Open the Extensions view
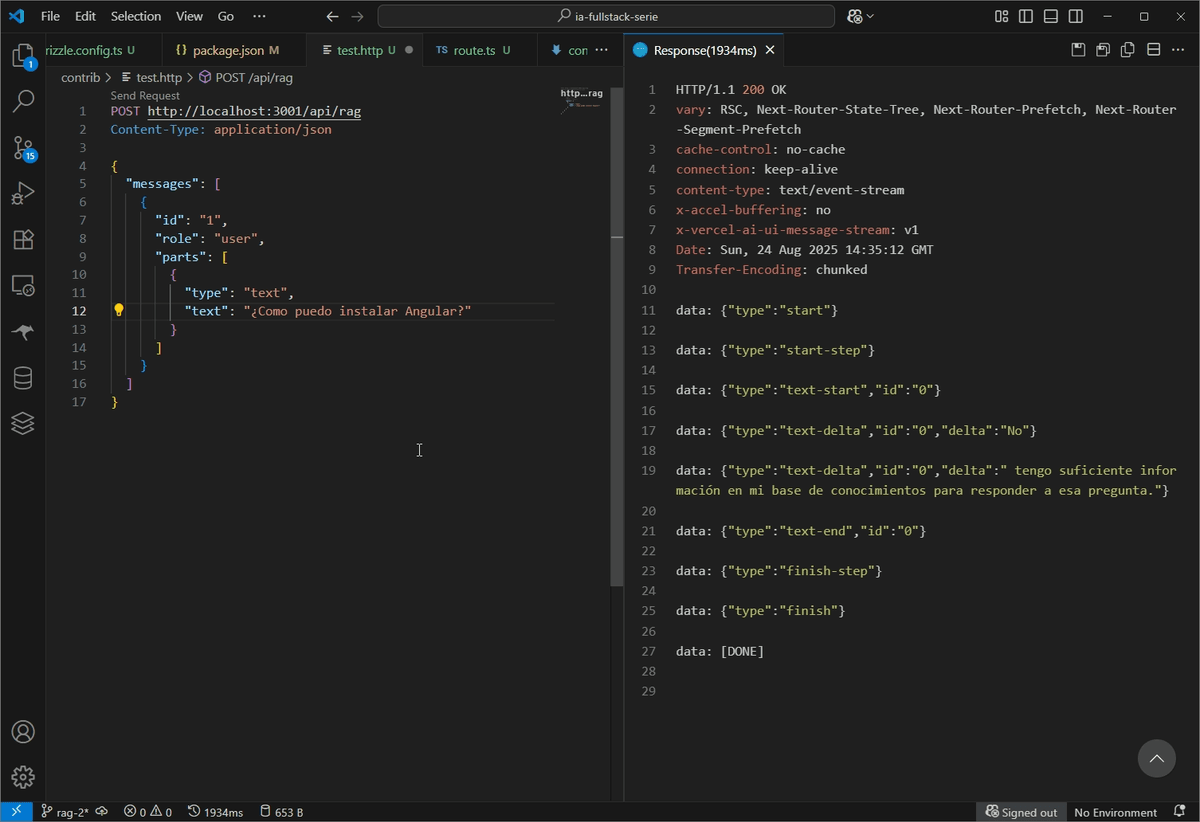This screenshot has width=1200, height=822. pyautogui.click(x=23, y=239)
